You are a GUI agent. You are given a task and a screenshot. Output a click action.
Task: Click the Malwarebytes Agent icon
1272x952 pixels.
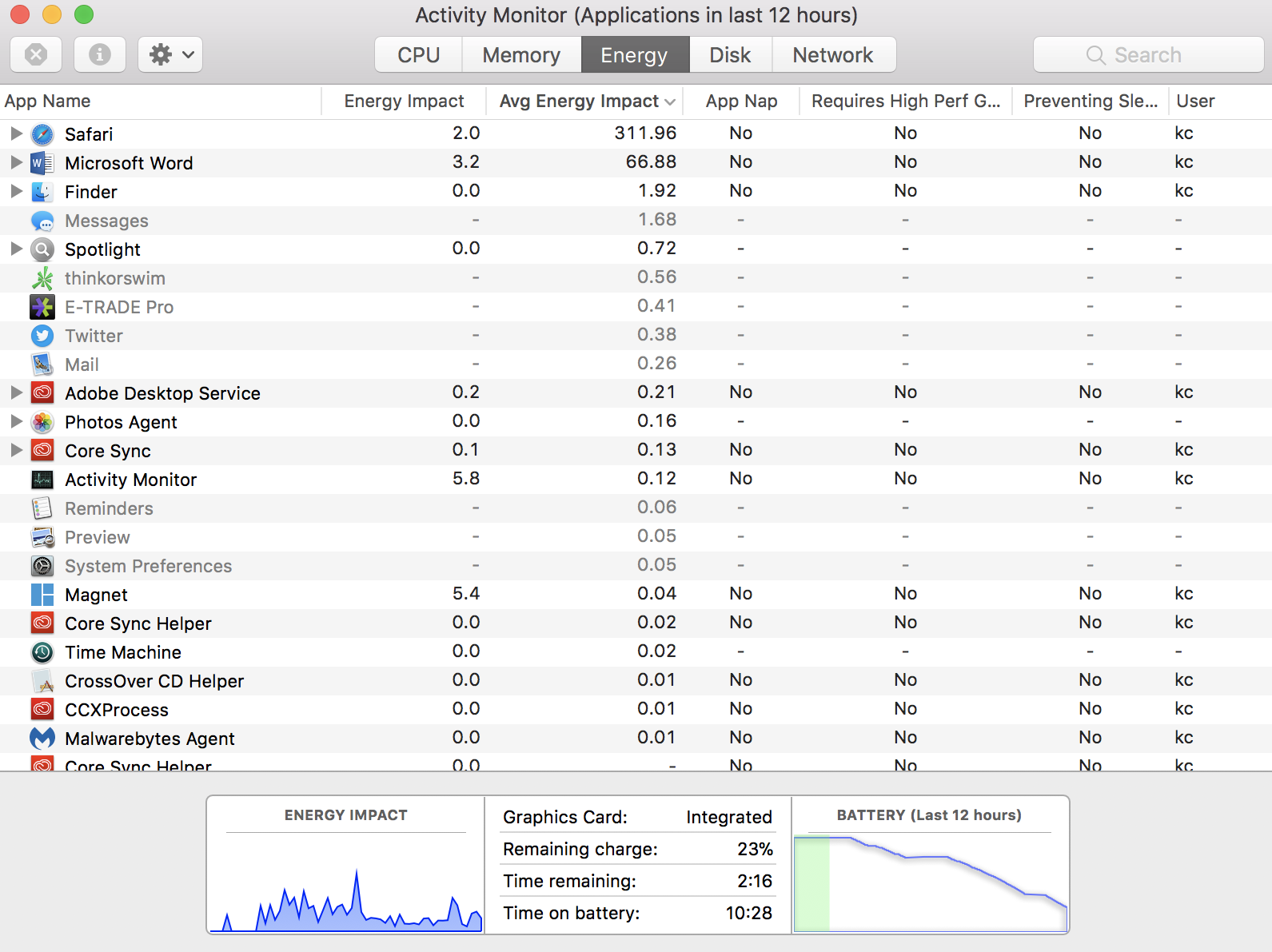click(42, 739)
